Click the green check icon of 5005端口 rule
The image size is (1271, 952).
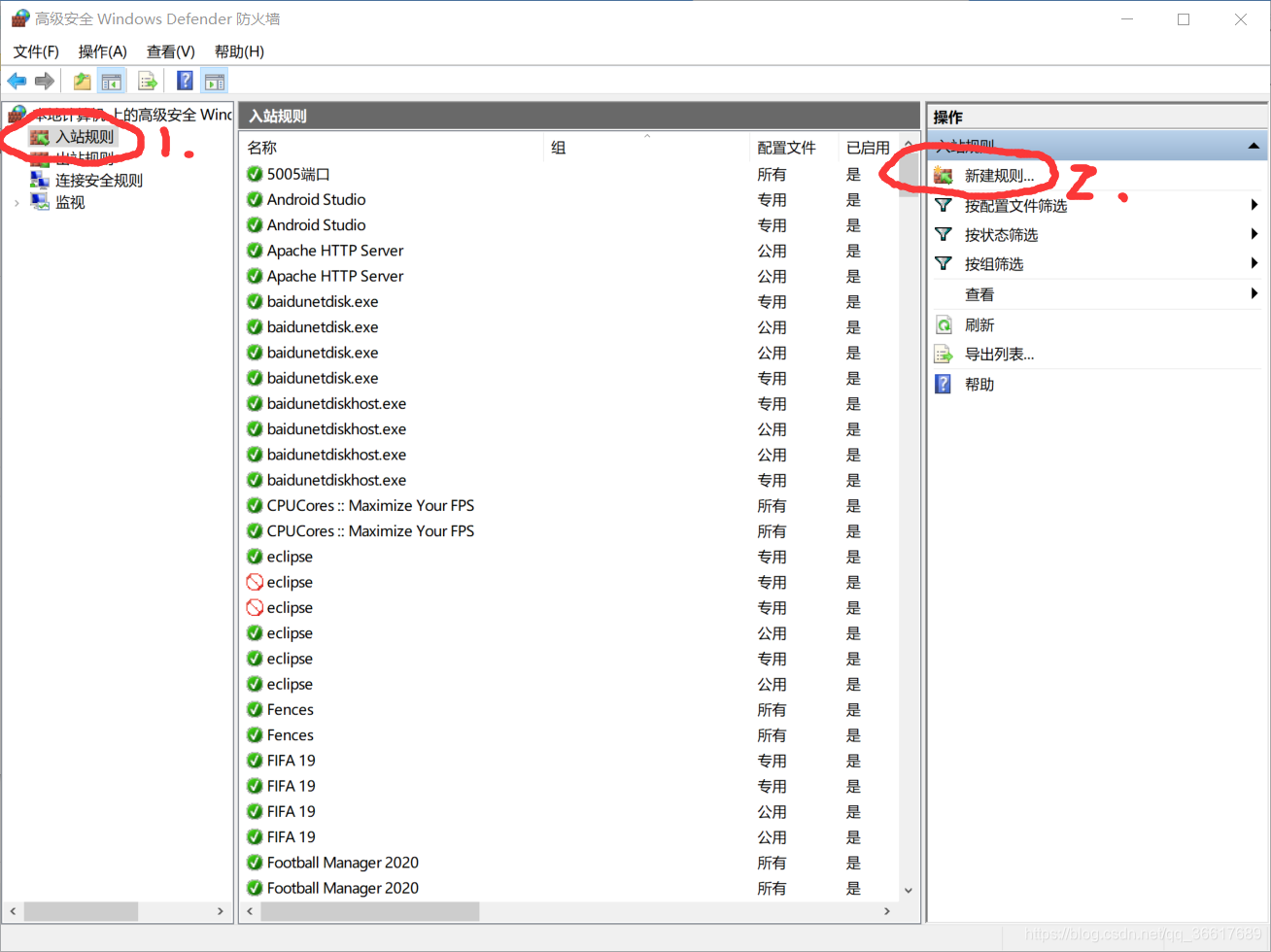pos(255,174)
